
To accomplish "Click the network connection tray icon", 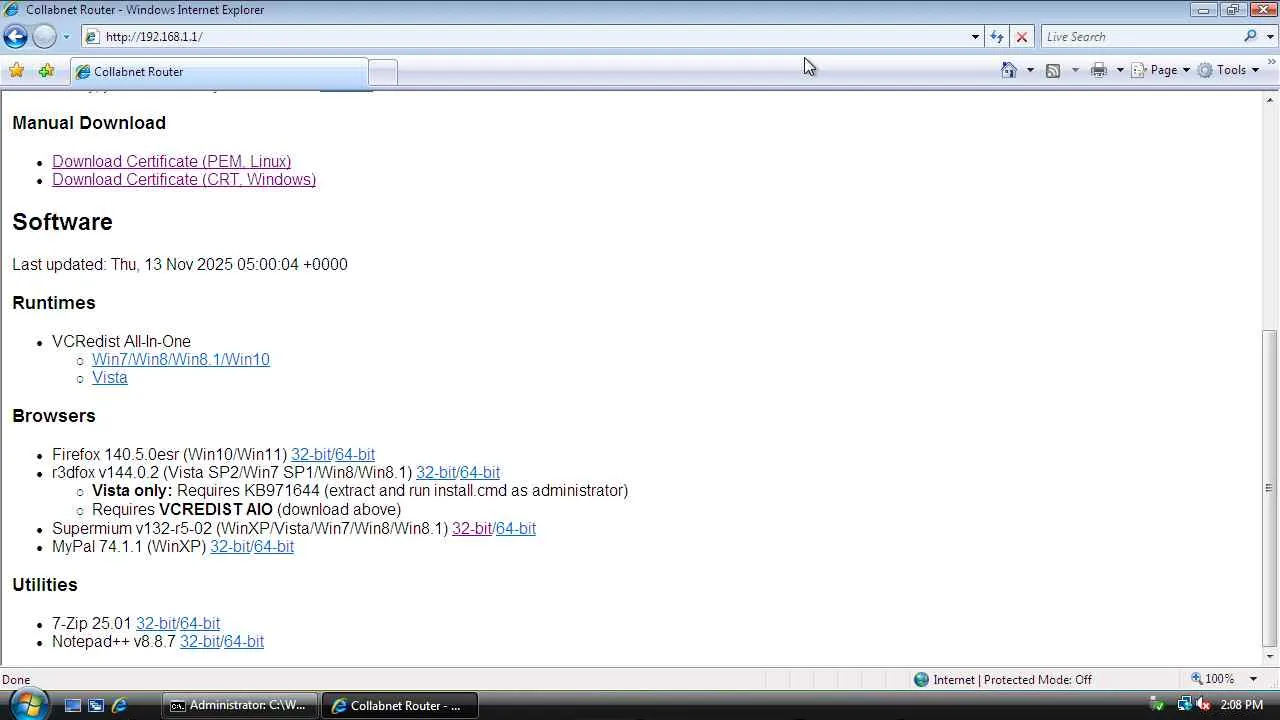I will [x=1184, y=705].
